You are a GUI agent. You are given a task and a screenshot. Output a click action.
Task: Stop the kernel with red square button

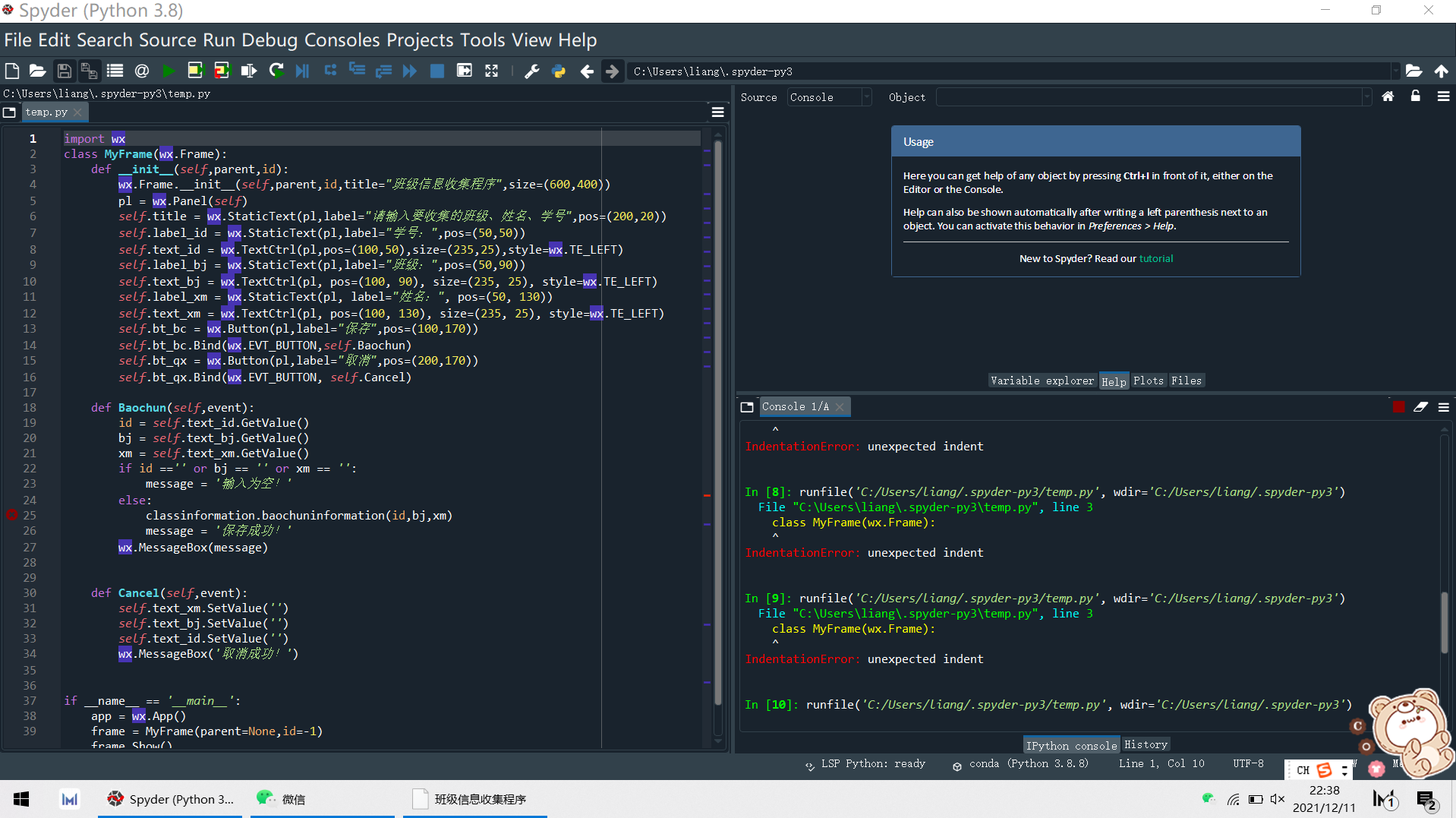tap(1398, 407)
